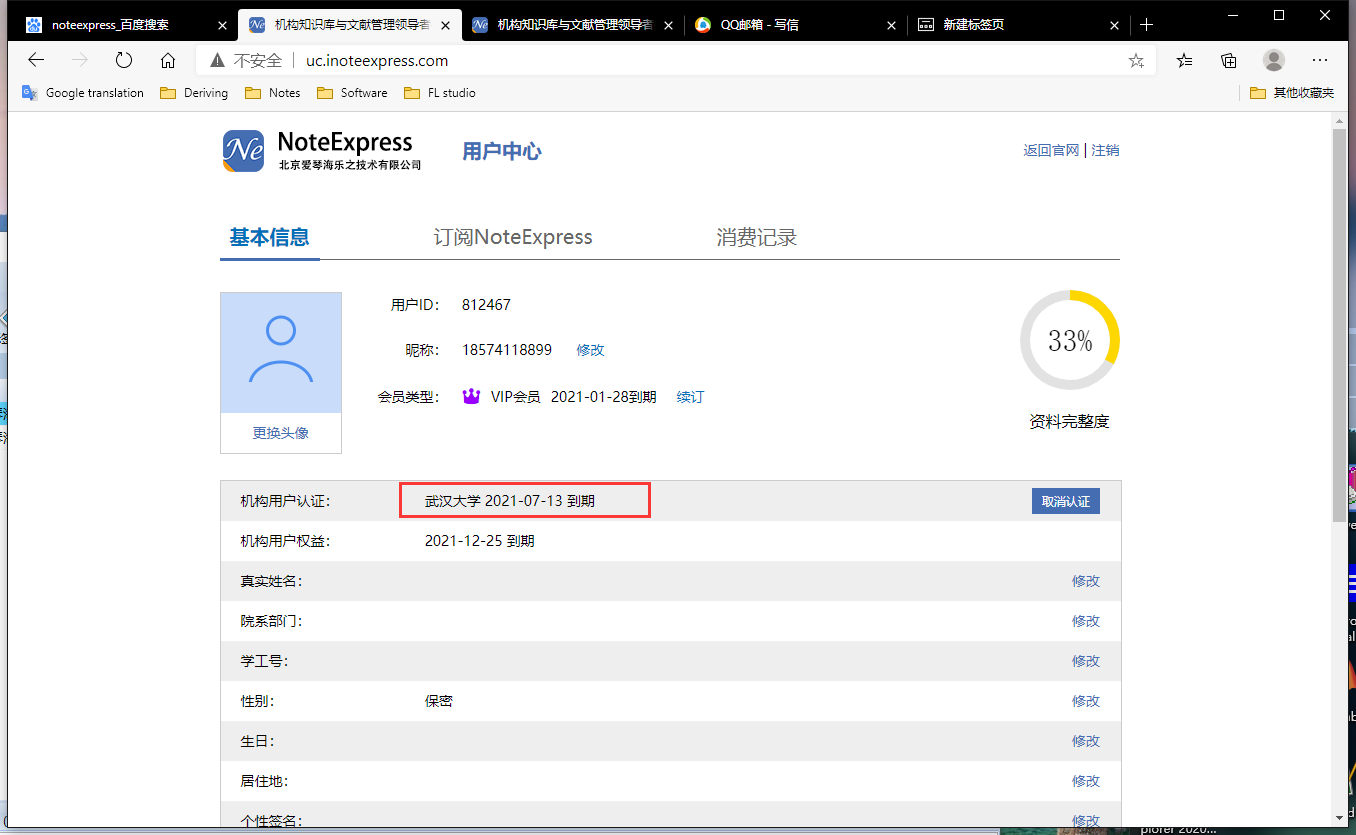The height and width of the screenshot is (835, 1356).
Task: Click the text 2021-12-25 到期
Action: point(480,541)
